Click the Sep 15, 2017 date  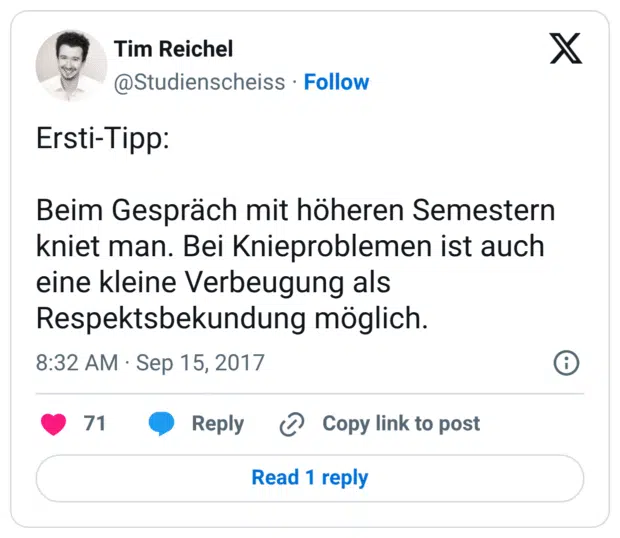[200, 362]
